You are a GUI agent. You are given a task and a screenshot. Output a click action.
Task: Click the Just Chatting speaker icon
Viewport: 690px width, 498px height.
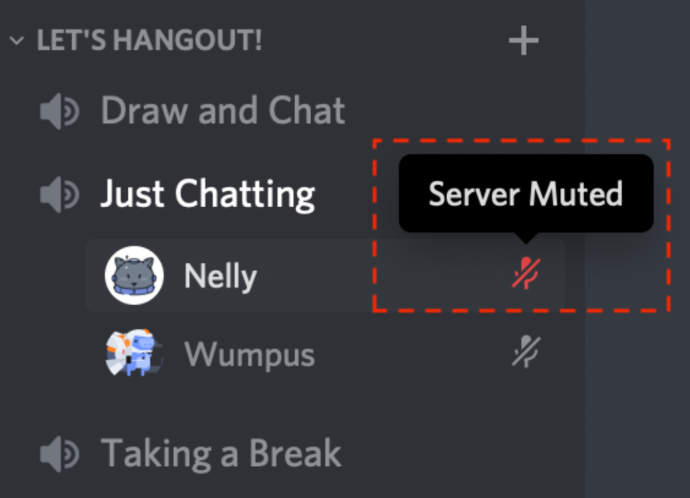point(59,194)
